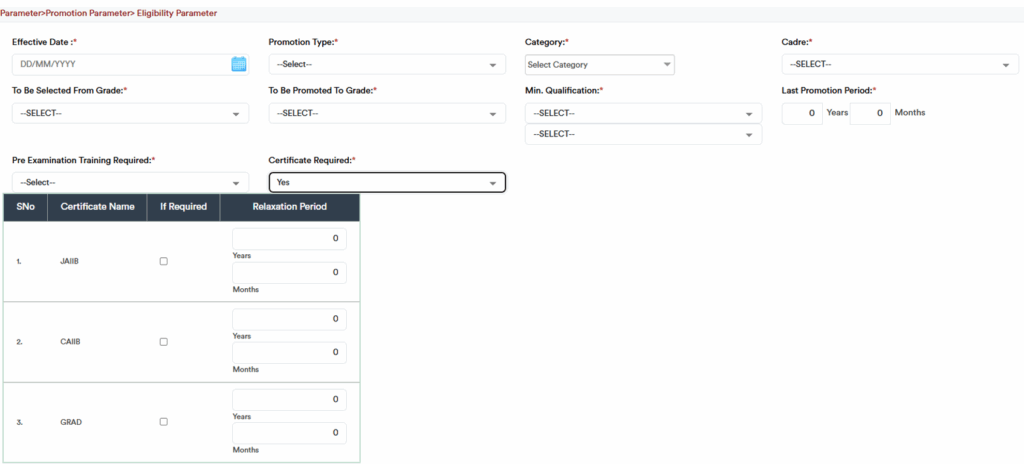Open first Min. Qualification dropdown
Viewport: 1024px width, 464px height.
pos(643,113)
